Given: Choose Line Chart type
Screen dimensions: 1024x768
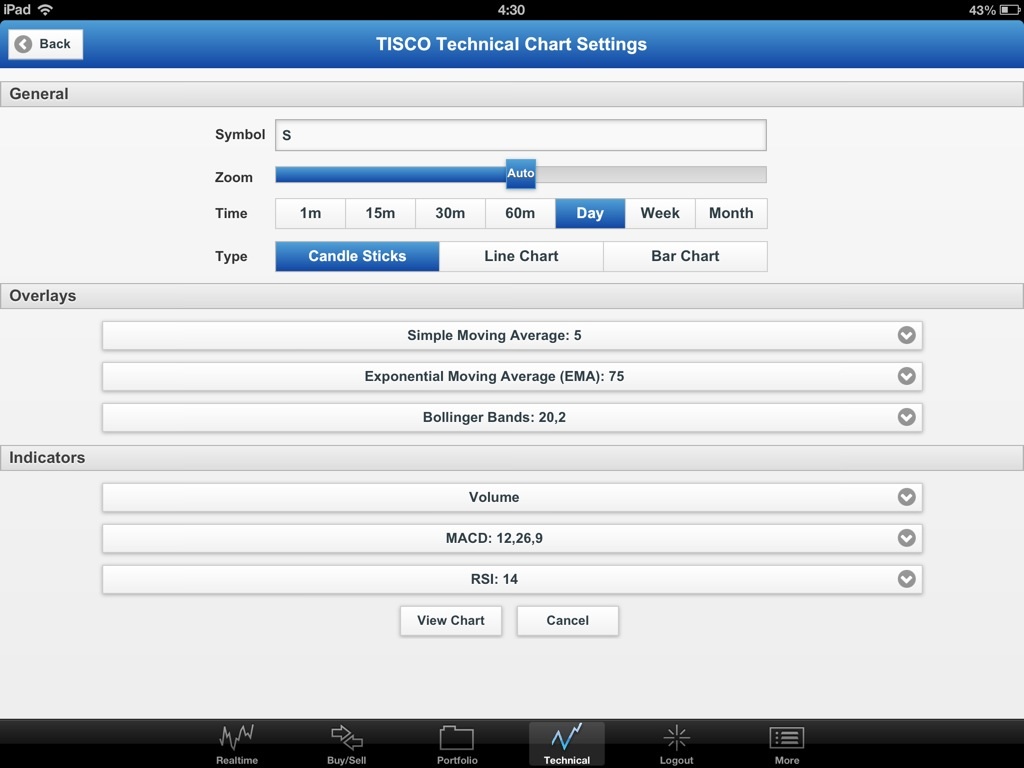Looking at the screenshot, I should (x=521, y=256).
